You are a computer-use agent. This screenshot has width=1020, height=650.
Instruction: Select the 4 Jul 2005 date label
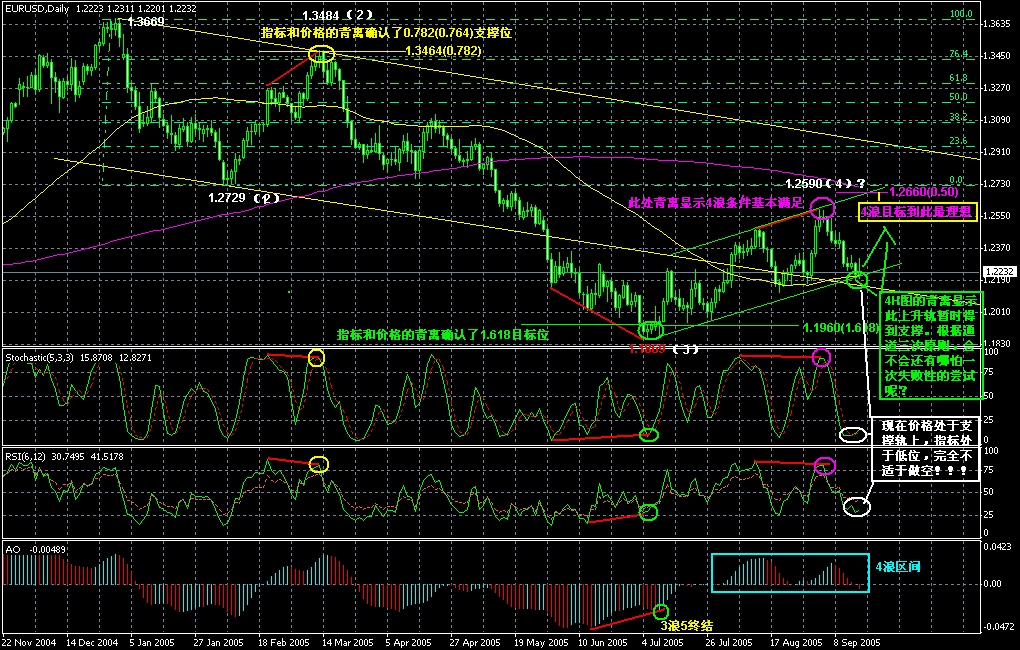(663, 643)
